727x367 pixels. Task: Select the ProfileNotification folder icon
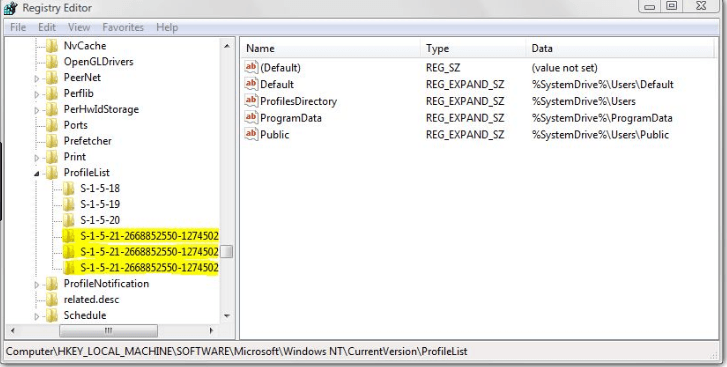click(x=52, y=284)
